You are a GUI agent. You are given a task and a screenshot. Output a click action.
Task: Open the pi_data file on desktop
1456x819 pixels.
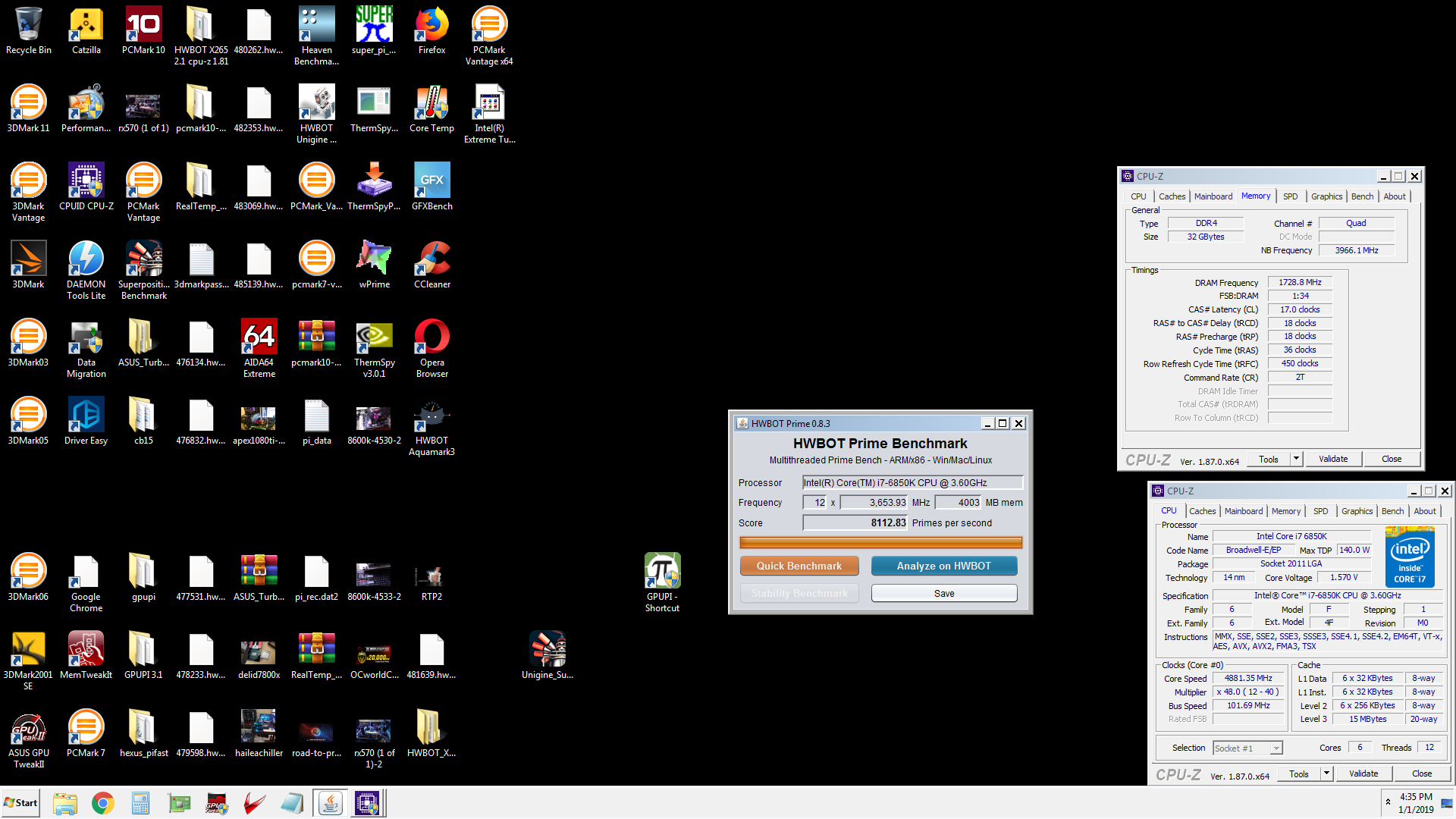point(316,422)
